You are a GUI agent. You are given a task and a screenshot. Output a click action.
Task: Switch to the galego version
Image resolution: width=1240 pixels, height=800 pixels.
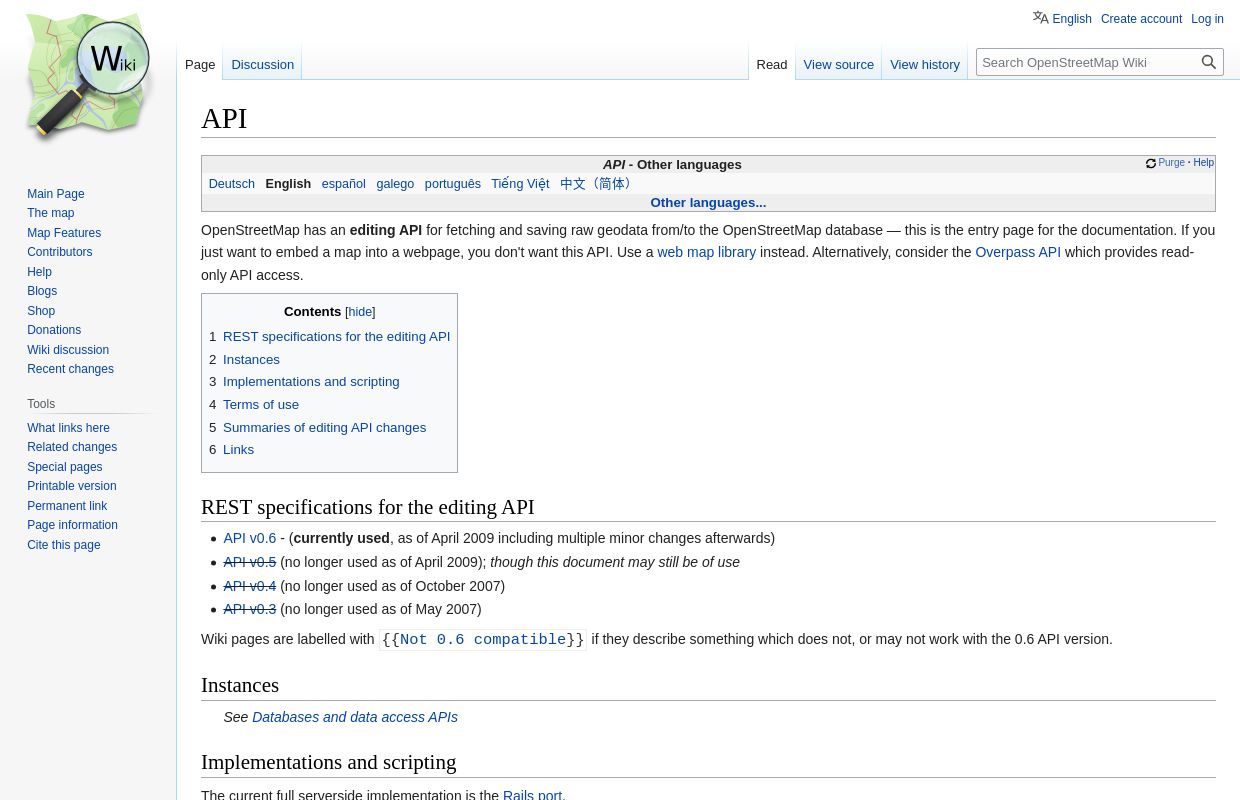click(x=395, y=184)
